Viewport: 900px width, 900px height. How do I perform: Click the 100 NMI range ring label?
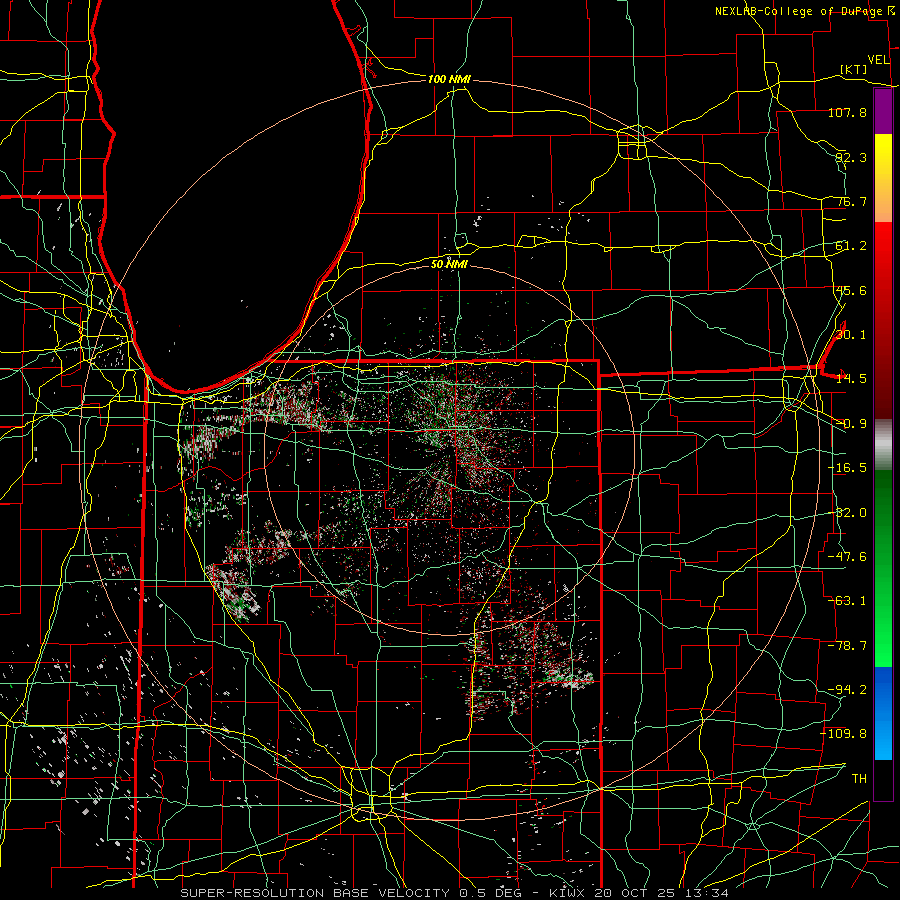[449, 79]
